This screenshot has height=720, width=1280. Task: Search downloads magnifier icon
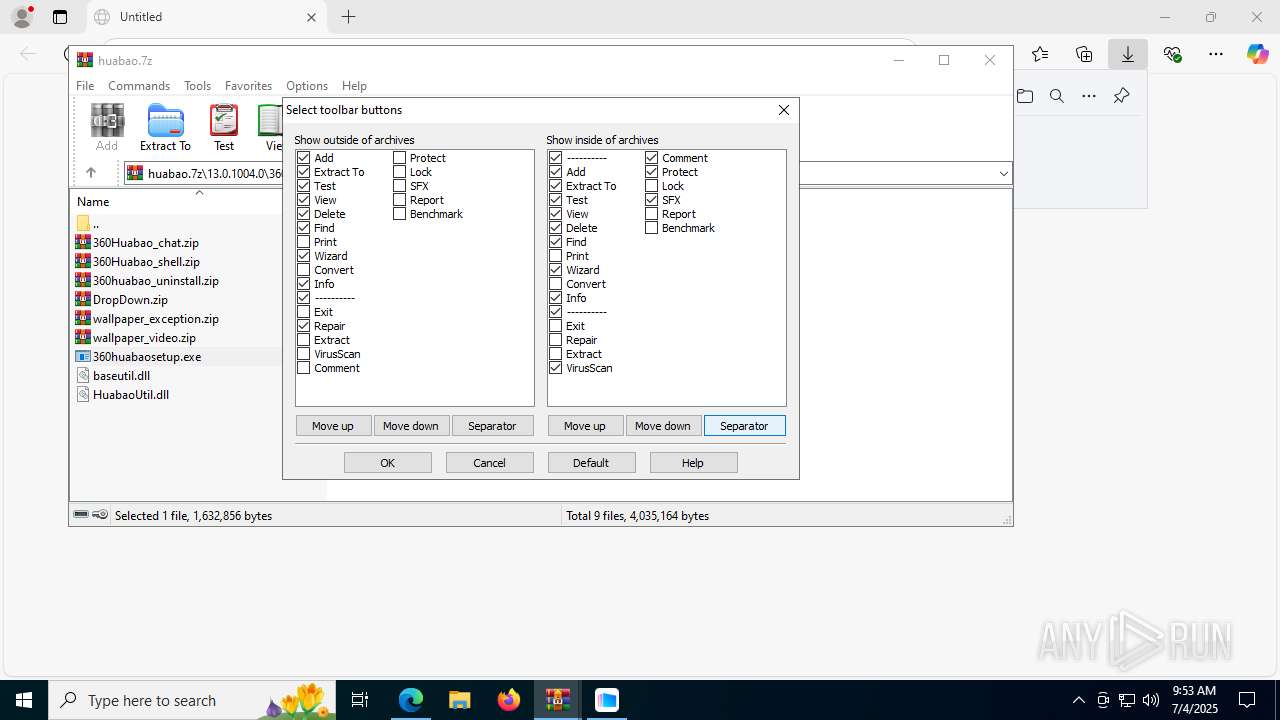pos(1057,96)
